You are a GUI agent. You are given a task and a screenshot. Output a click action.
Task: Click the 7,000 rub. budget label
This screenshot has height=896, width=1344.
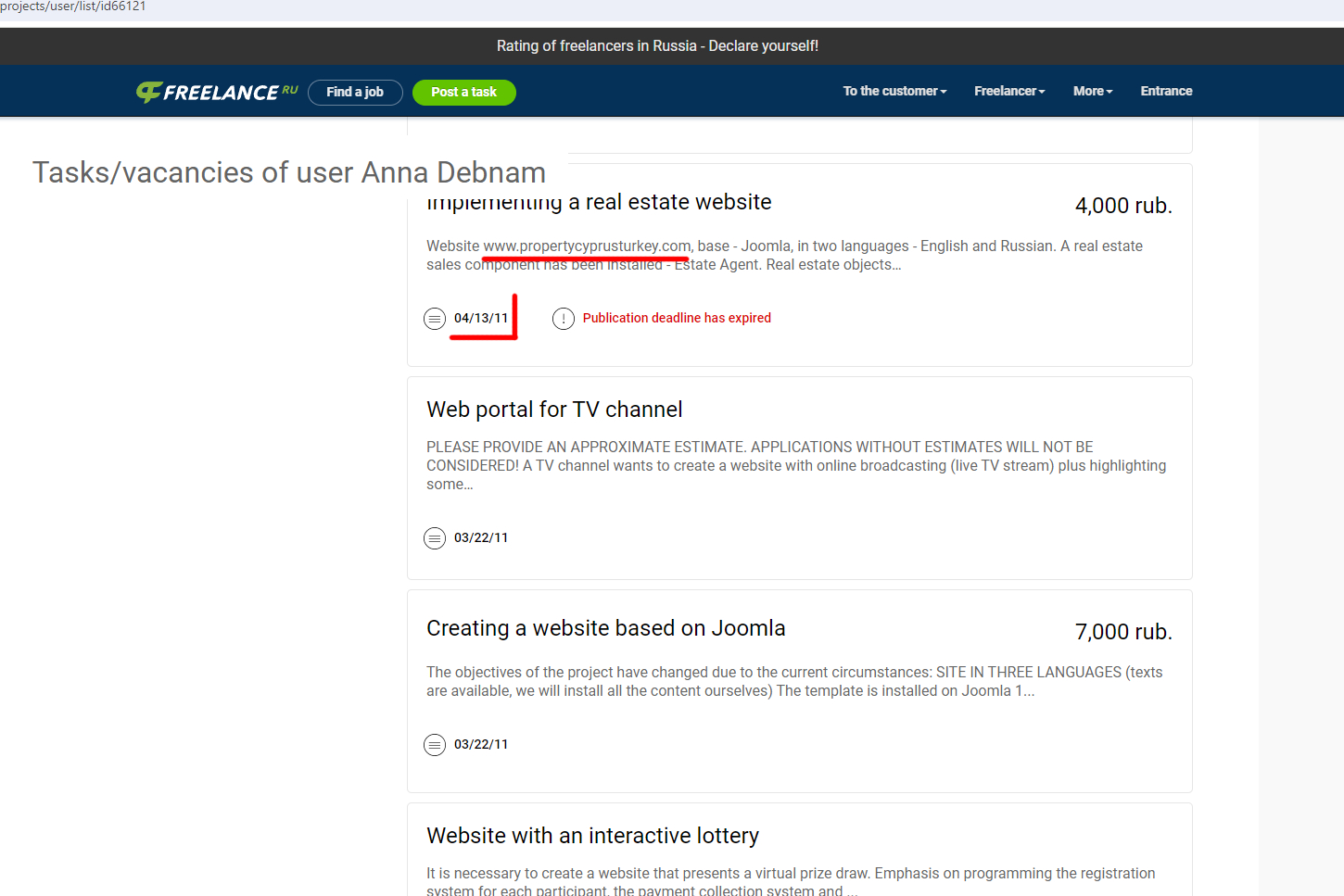point(1122,632)
